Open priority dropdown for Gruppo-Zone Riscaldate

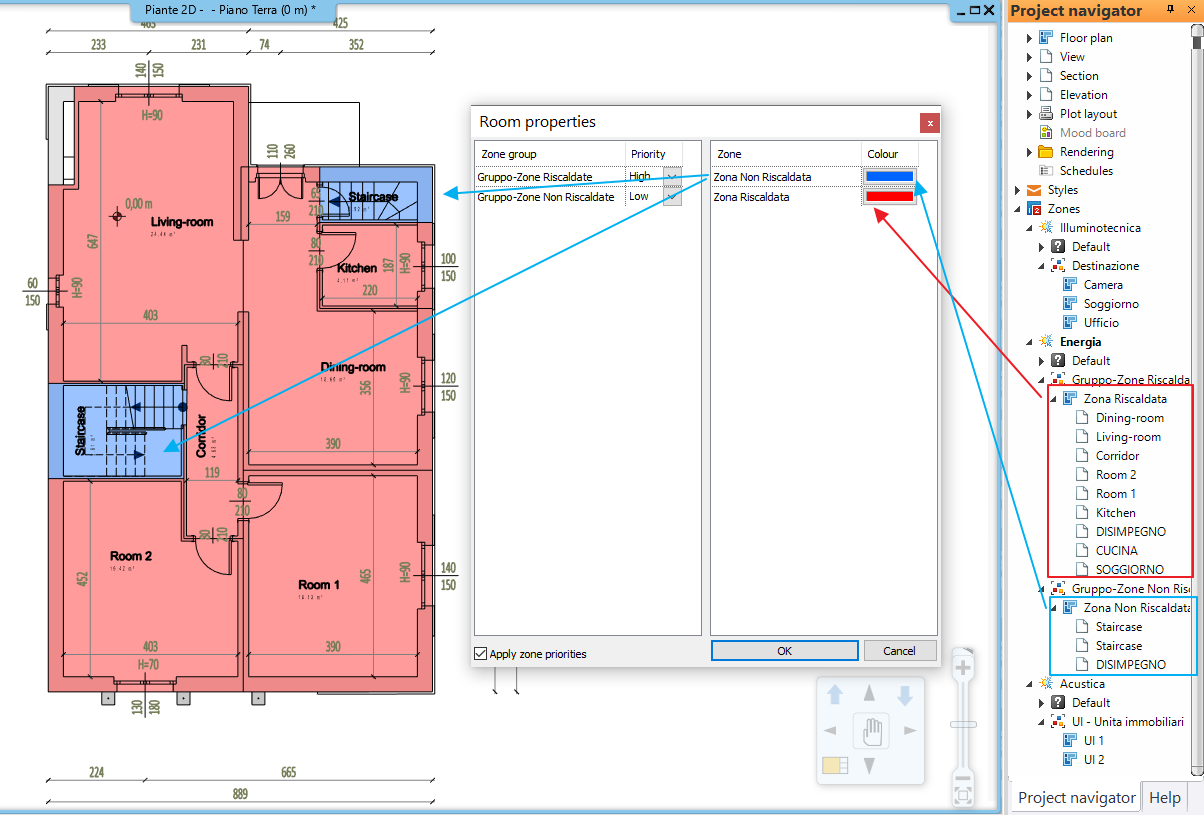pyautogui.click(x=672, y=177)
